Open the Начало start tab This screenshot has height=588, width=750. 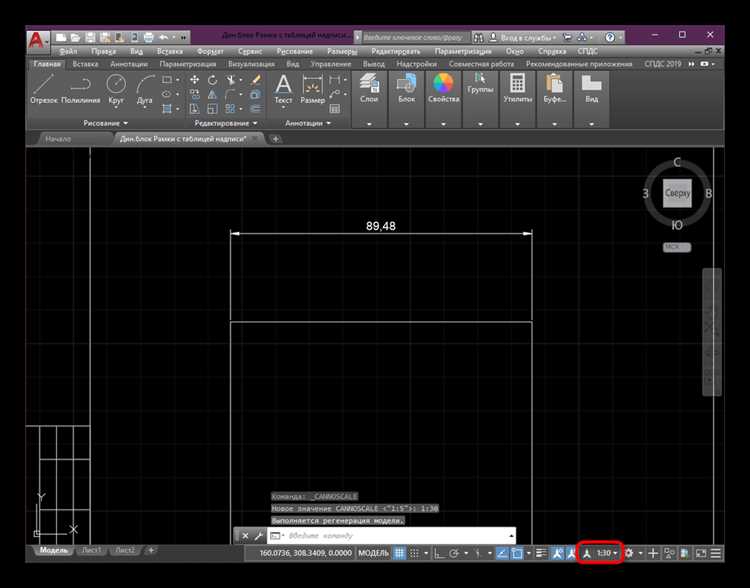[x=58, y=139]
